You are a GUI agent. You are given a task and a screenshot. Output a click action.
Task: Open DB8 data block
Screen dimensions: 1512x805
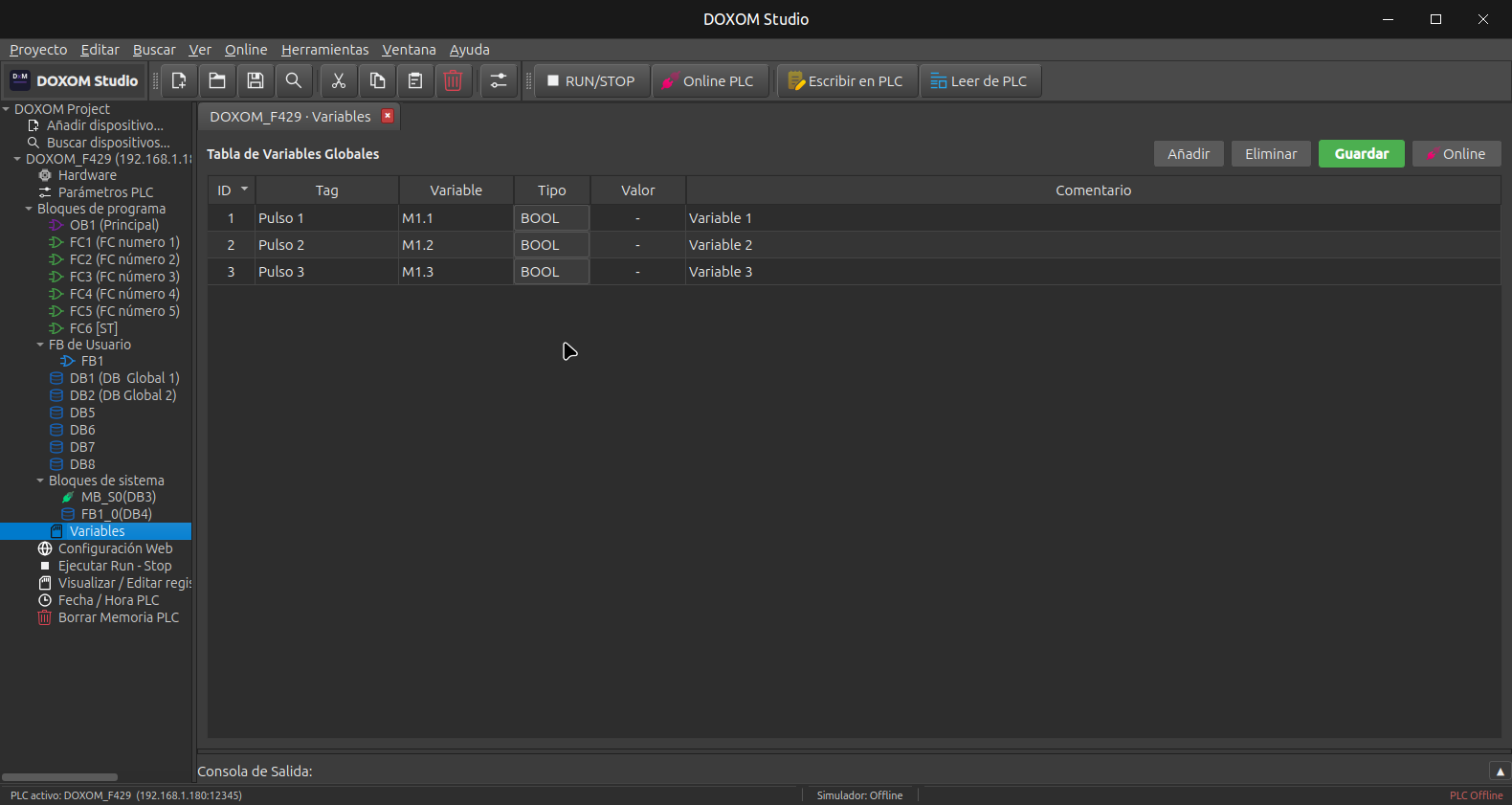(82, 464)
